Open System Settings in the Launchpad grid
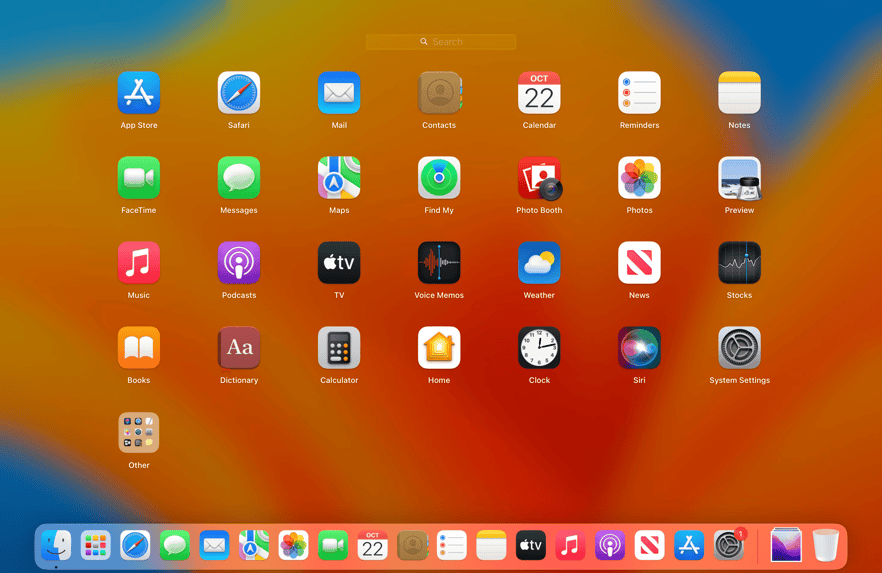The height and width of the screenshot is (573, 882). (x=740, y=348)
